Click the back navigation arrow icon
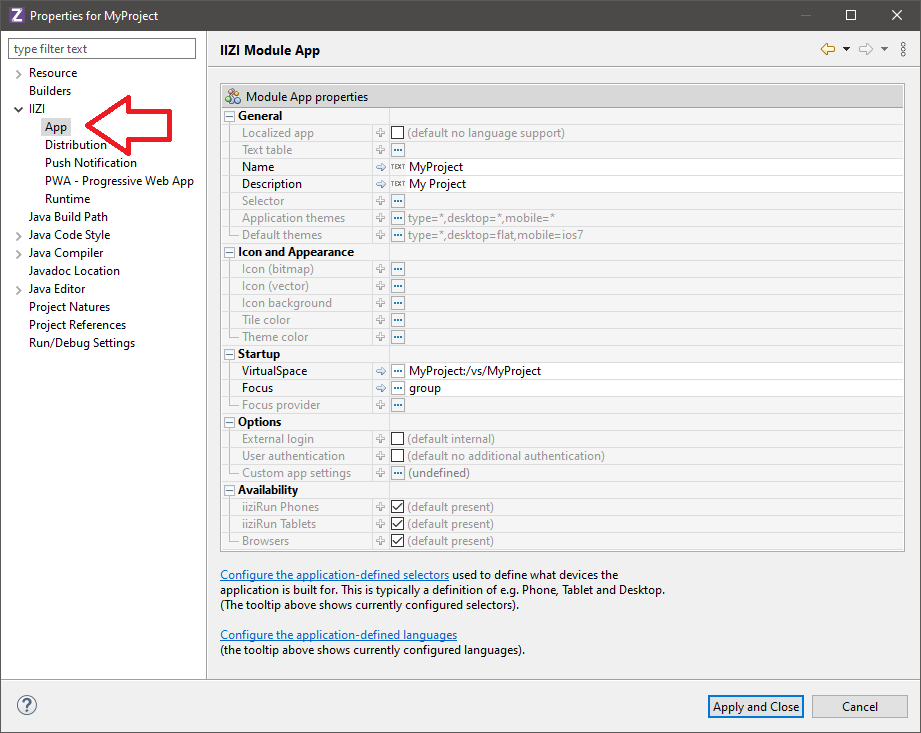 pyautogui.click(x=827, y=49)
